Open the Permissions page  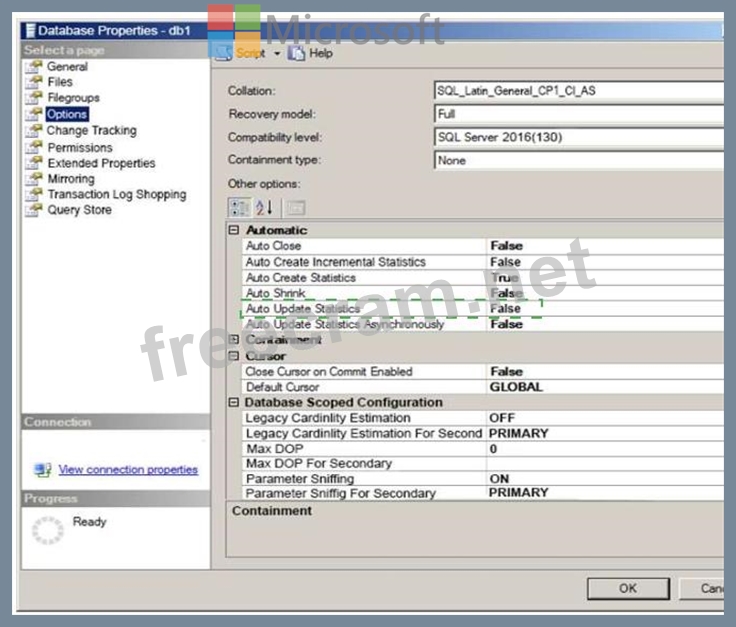[80, 147]
